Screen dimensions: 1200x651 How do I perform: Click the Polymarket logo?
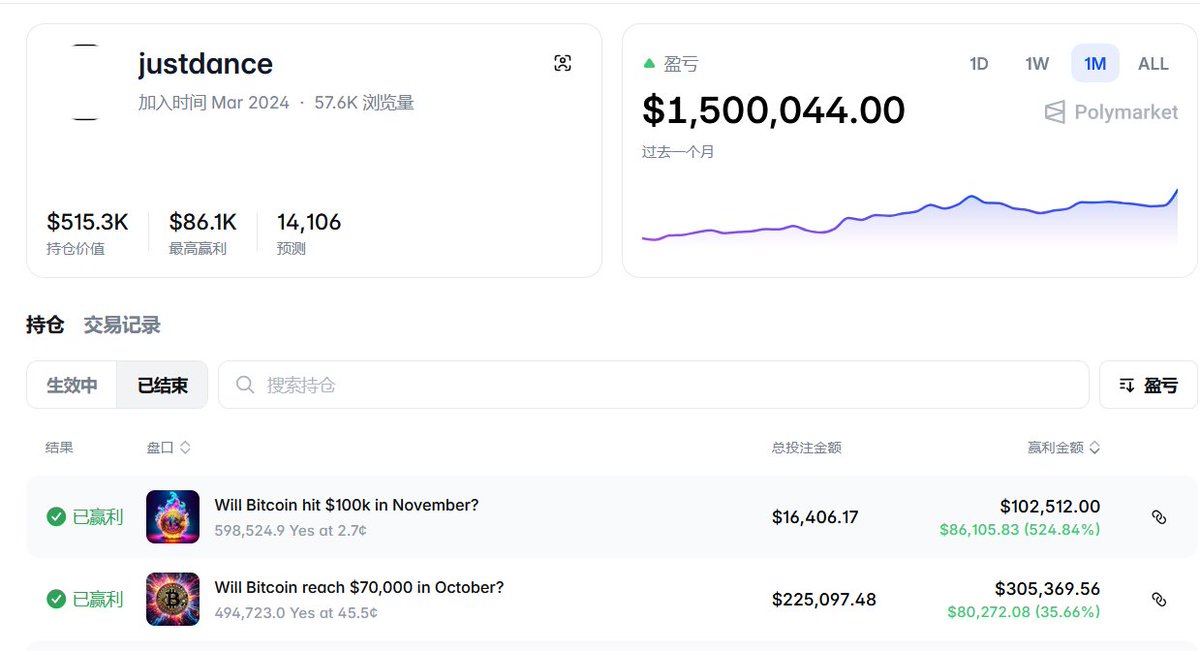(1110, 112)
